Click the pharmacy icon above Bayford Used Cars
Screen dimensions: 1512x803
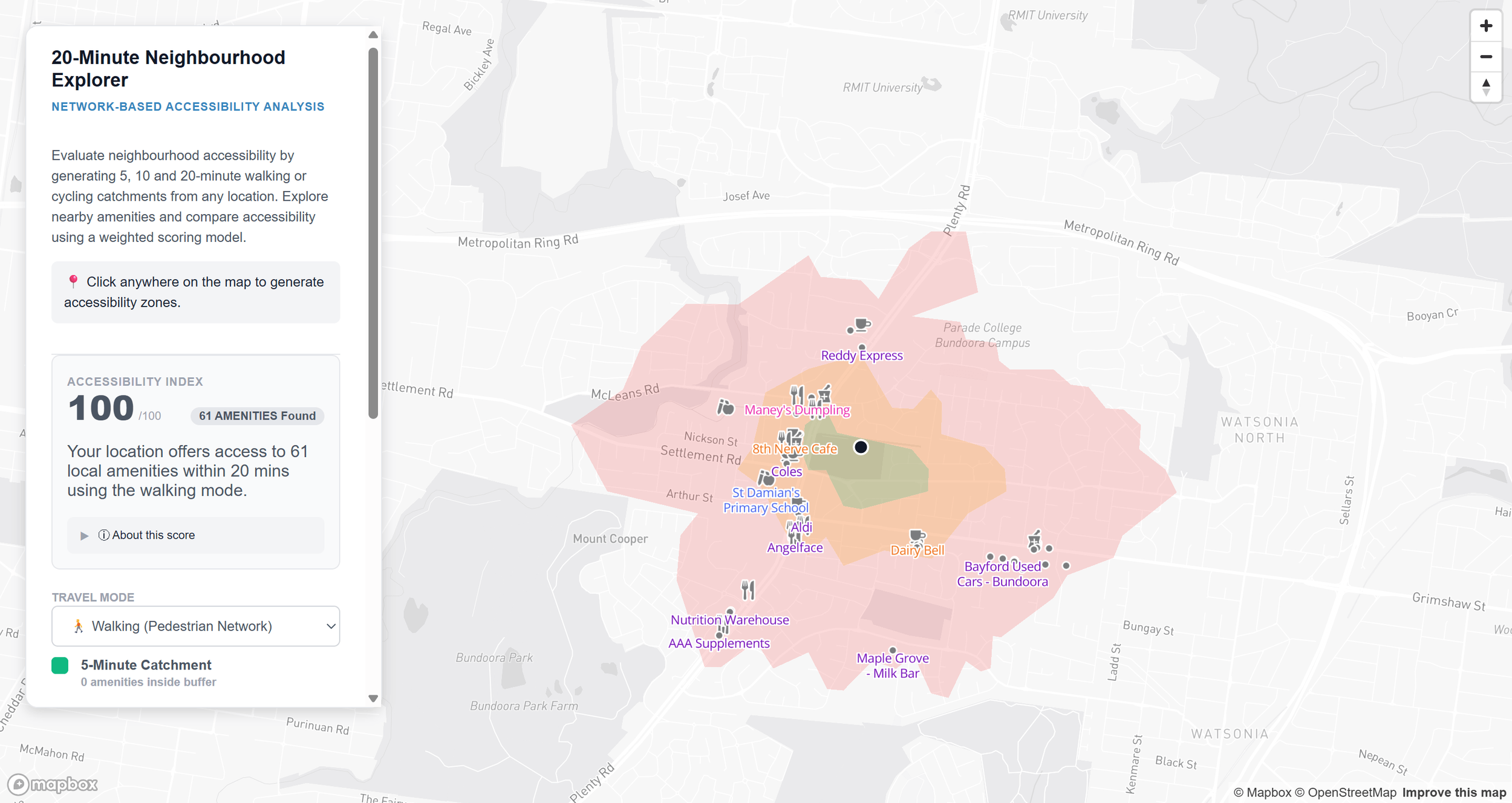coord(1034,540)
